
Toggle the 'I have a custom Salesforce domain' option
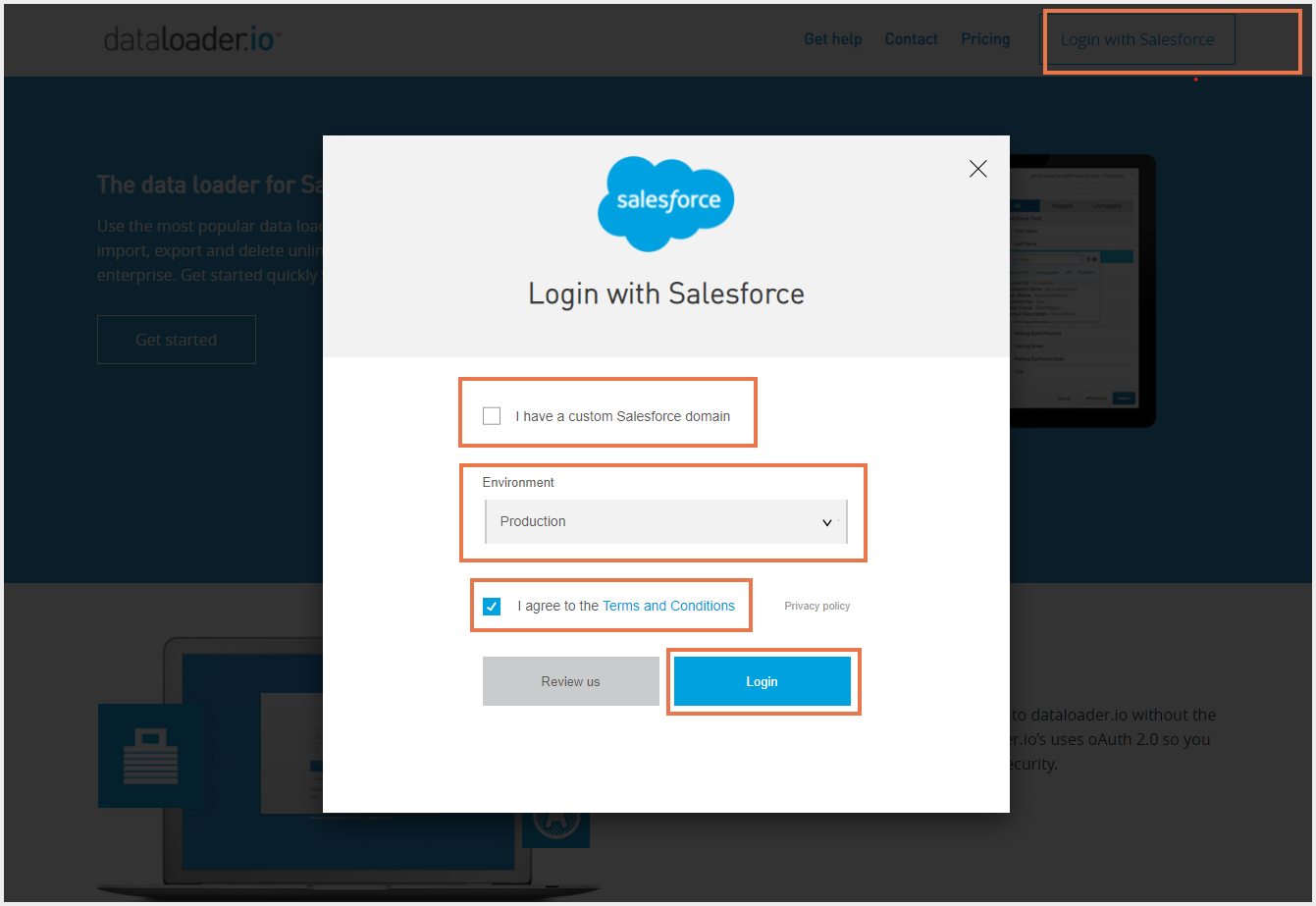[491, 415]
